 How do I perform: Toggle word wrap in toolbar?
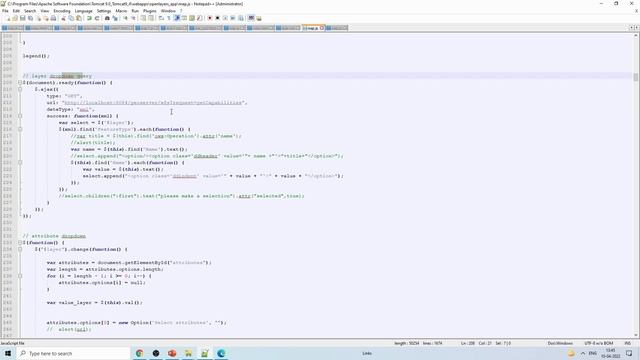coord(161,18)
